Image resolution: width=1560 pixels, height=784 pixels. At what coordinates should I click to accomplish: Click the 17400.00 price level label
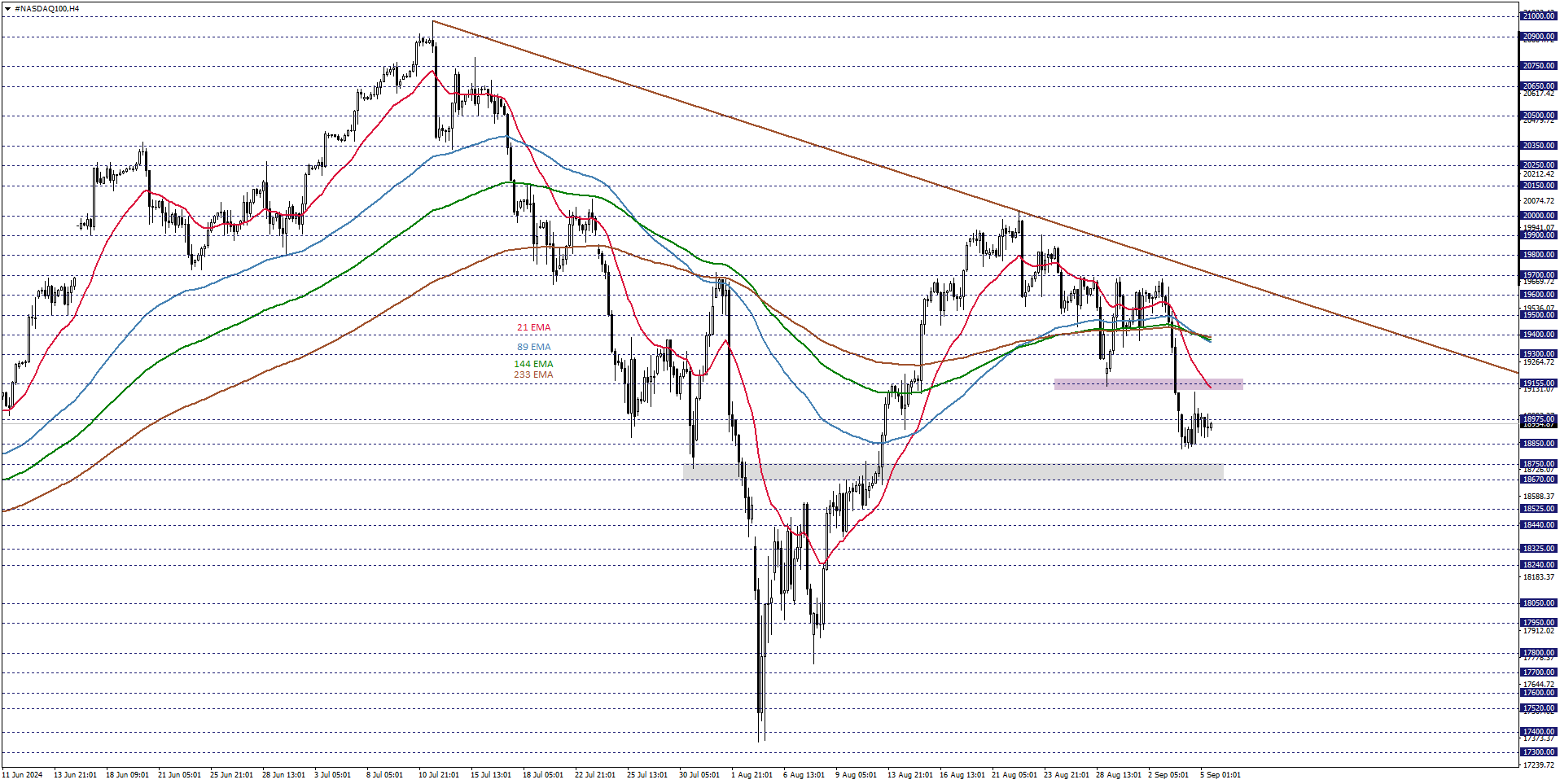click(1538, 732)
